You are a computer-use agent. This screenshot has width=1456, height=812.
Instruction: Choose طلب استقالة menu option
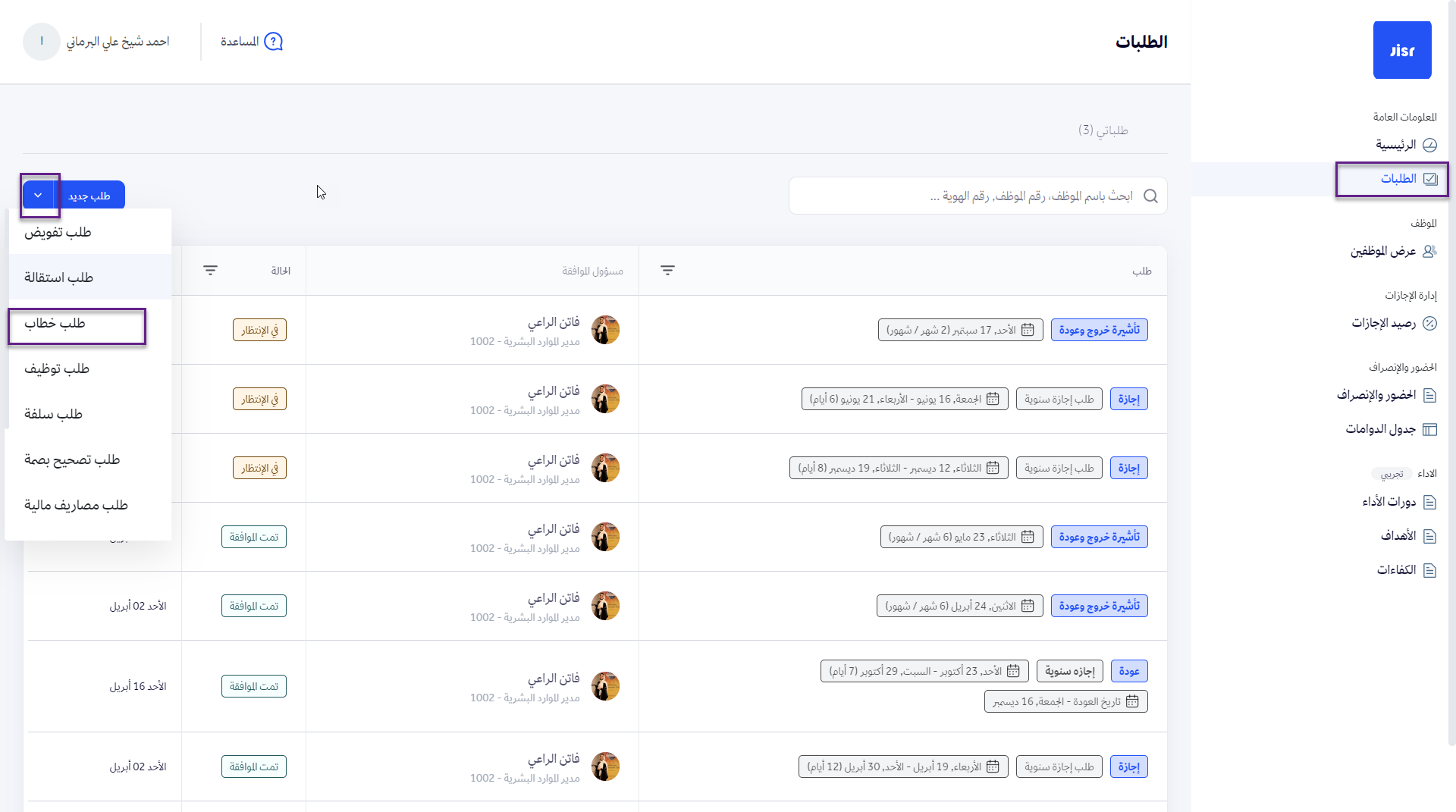tap(58, 278)
